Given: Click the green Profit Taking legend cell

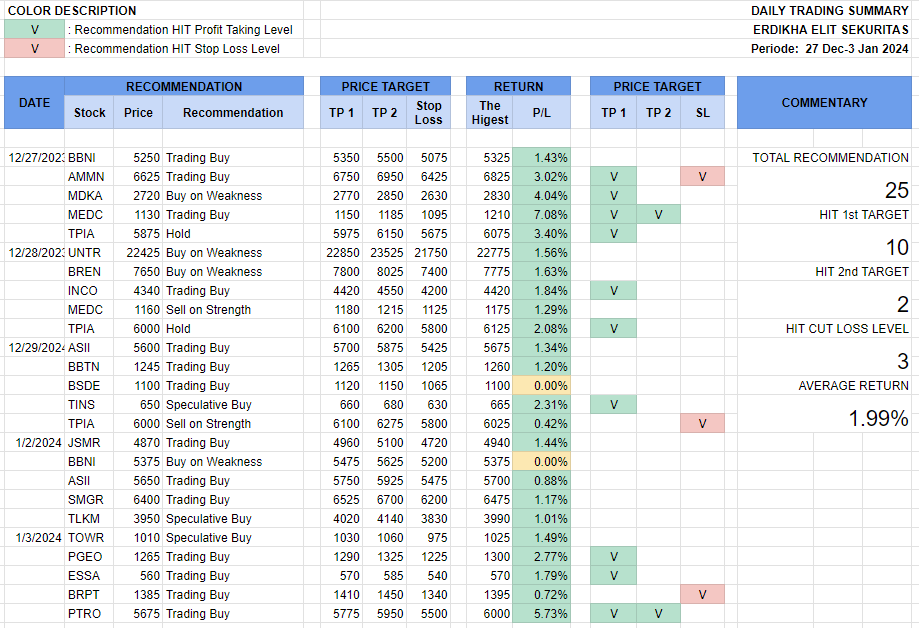Looking at the screenshot, I should tap(34, 30).
